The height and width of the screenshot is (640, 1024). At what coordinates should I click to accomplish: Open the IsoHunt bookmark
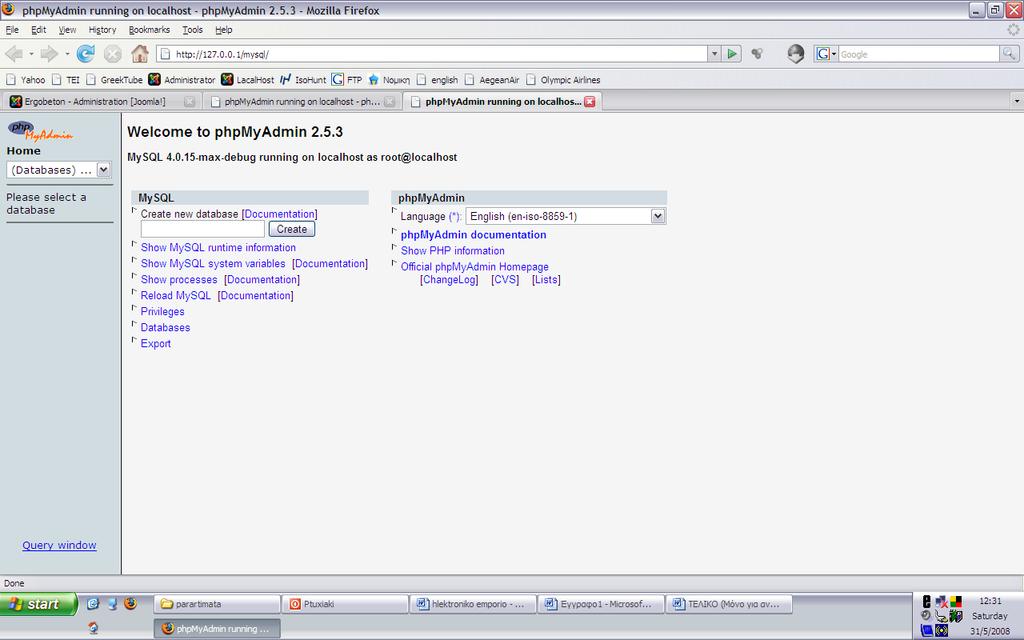303,80
